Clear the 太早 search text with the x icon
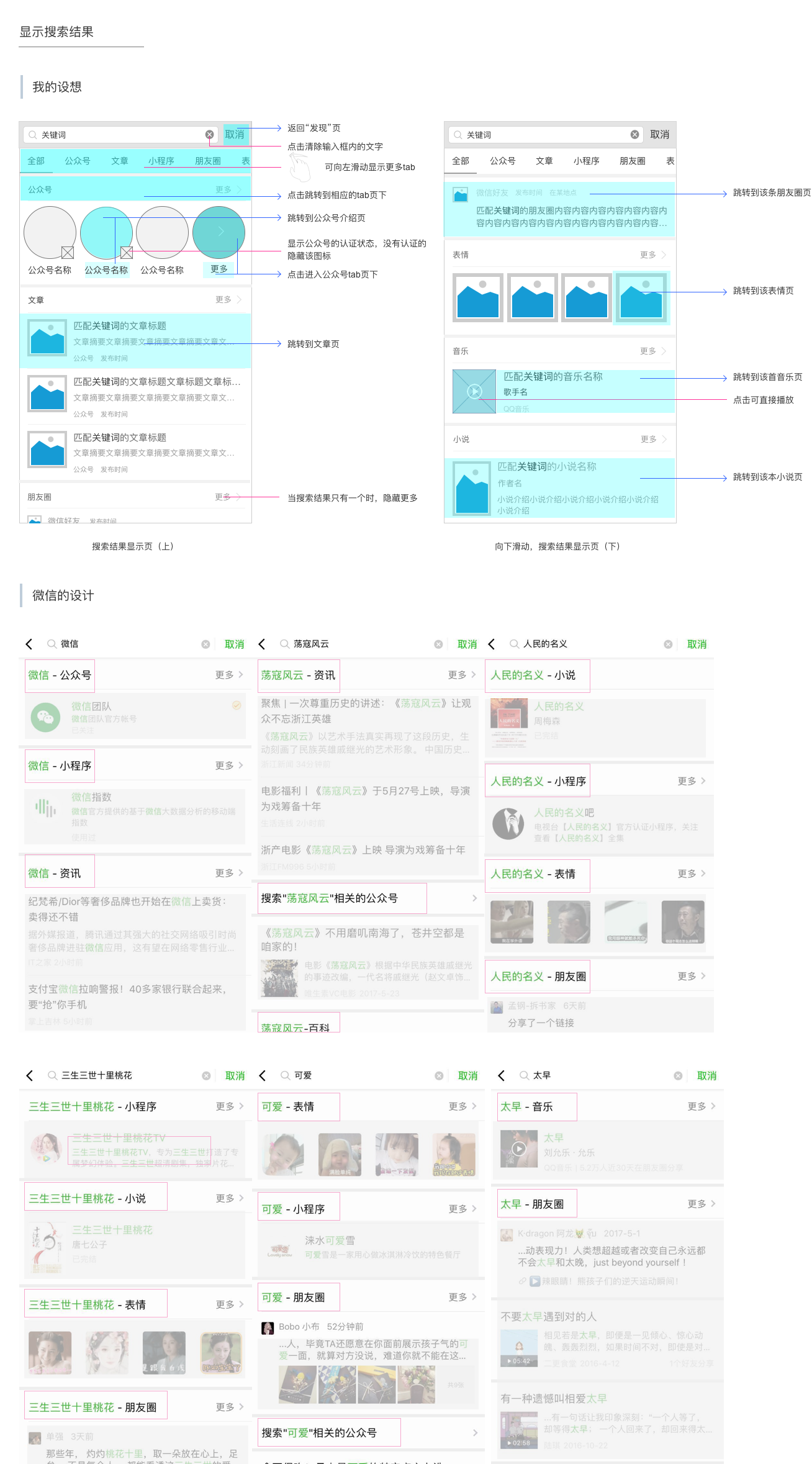This screenshot has height=1464, width=812. 678,1076
